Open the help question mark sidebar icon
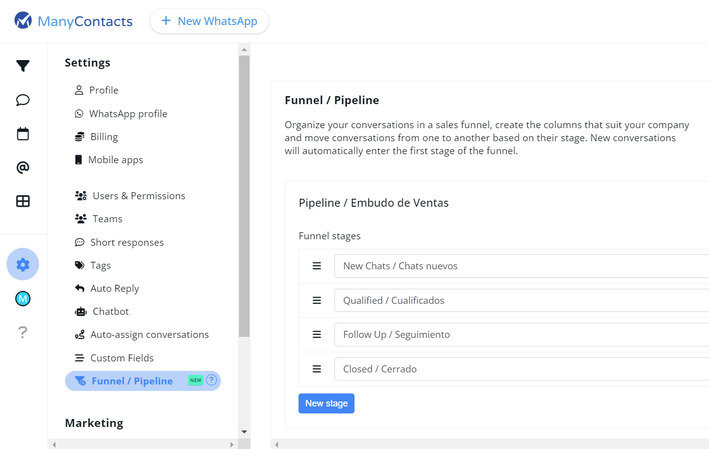This screenshot has height=449, width=709. pyautogui.click(x=23, y=332)
